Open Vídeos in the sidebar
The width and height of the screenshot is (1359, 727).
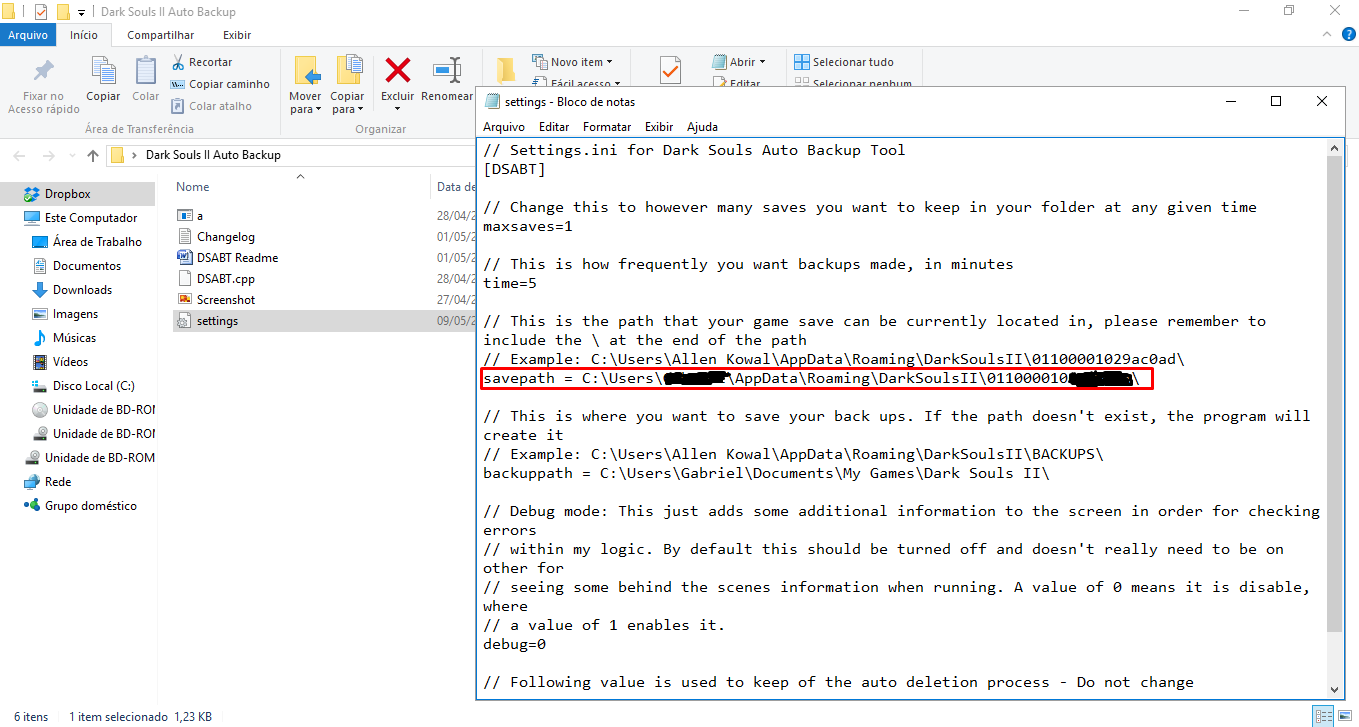click(60, 362)
